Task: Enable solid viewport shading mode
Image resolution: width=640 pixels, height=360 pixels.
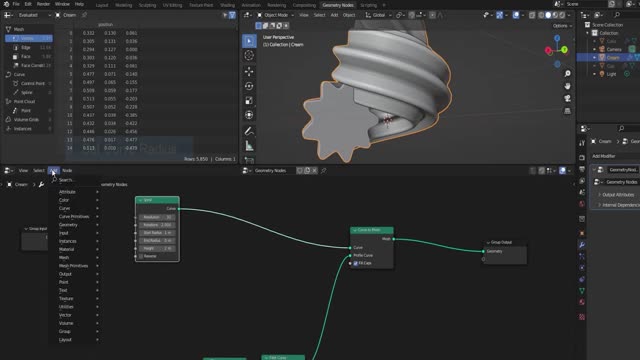Action: (548, 15)
